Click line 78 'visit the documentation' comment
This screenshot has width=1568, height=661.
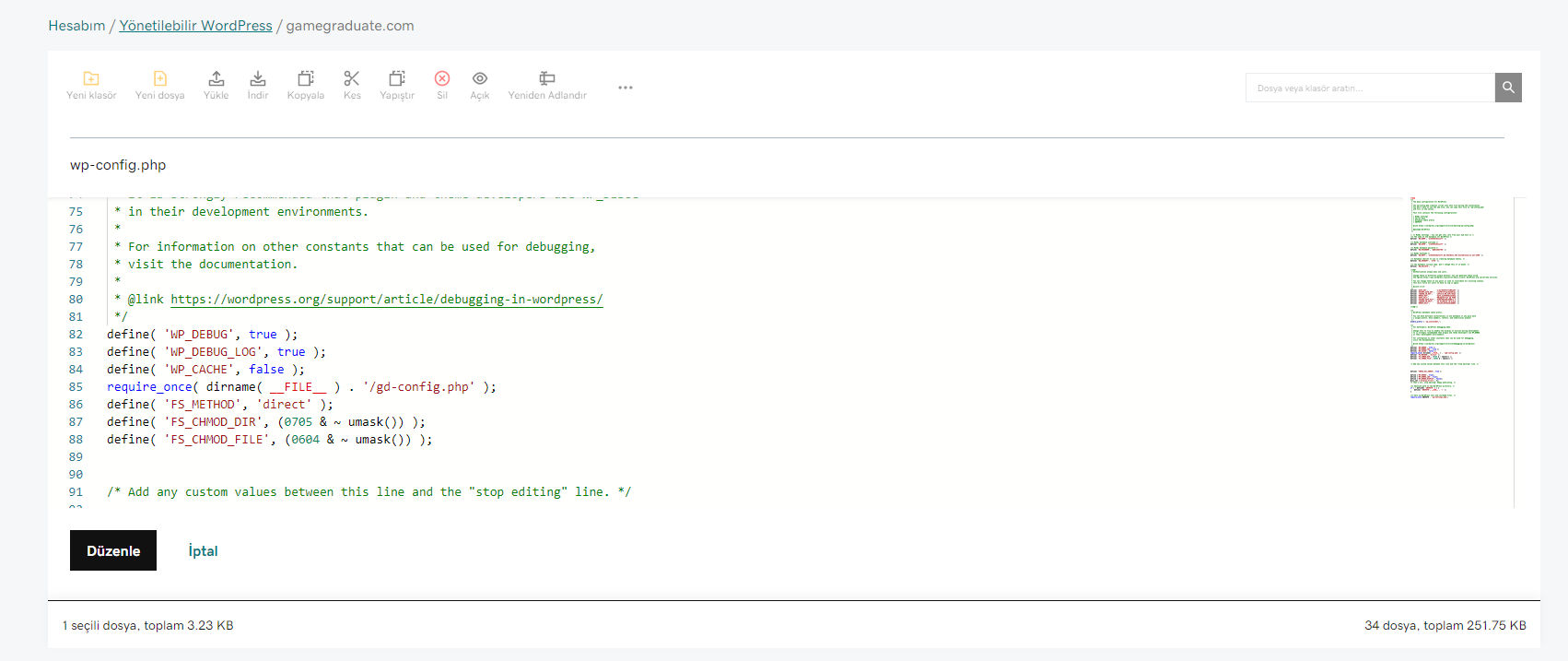205,265
